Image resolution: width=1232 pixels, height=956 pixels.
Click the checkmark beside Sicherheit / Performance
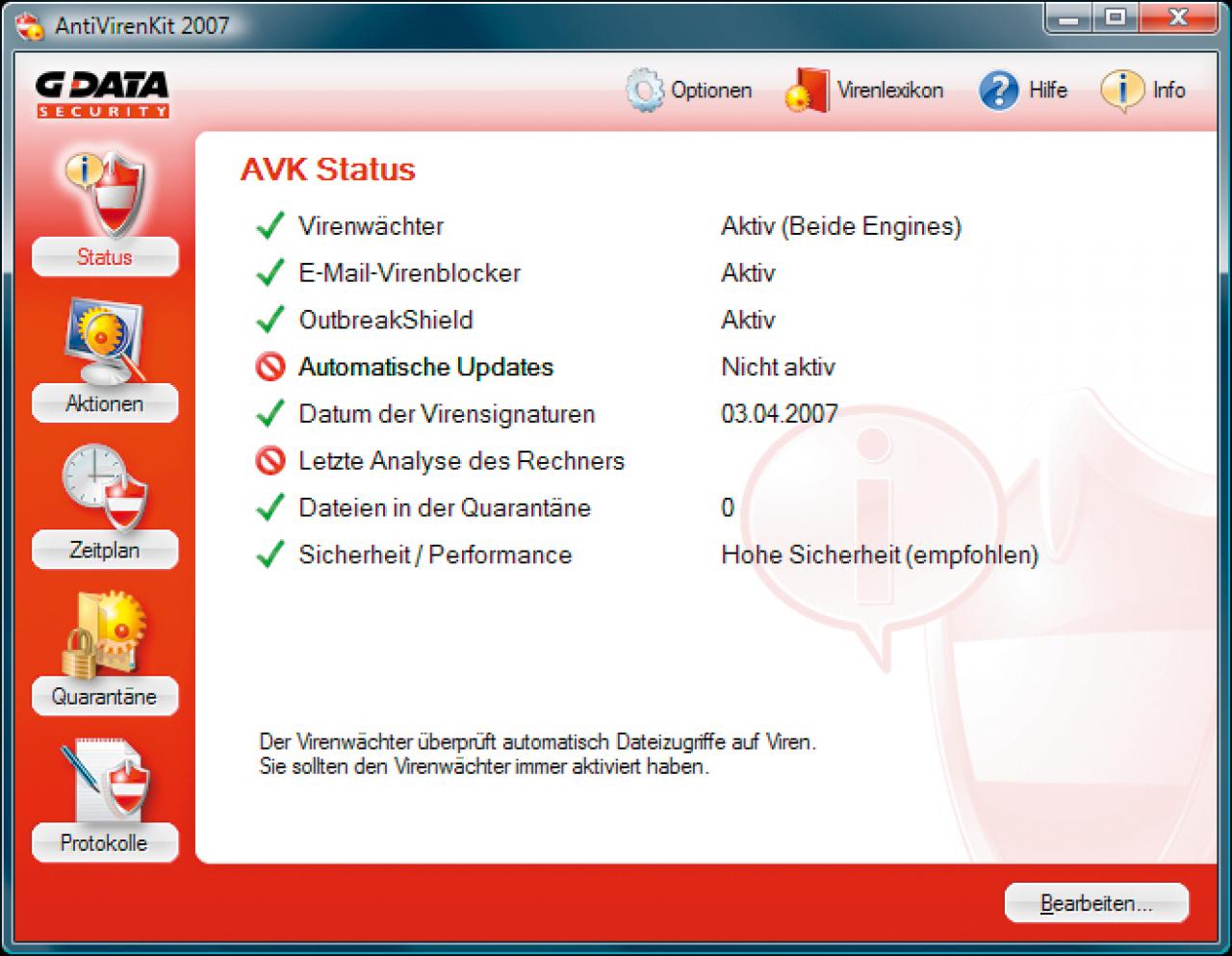coord(270,555)
